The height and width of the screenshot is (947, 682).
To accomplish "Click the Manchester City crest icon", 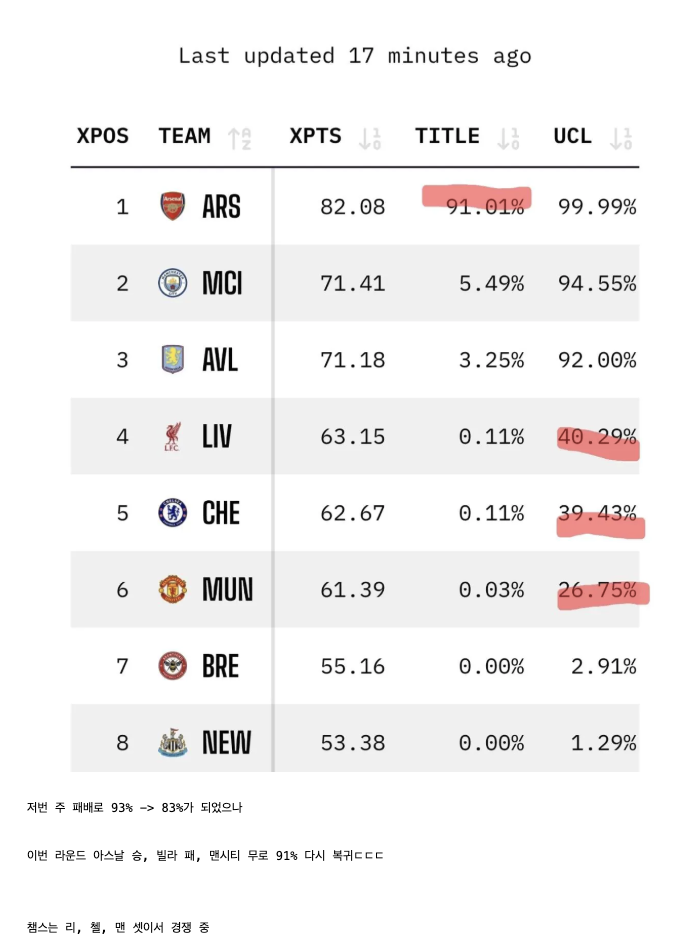I will pos(173,284).
